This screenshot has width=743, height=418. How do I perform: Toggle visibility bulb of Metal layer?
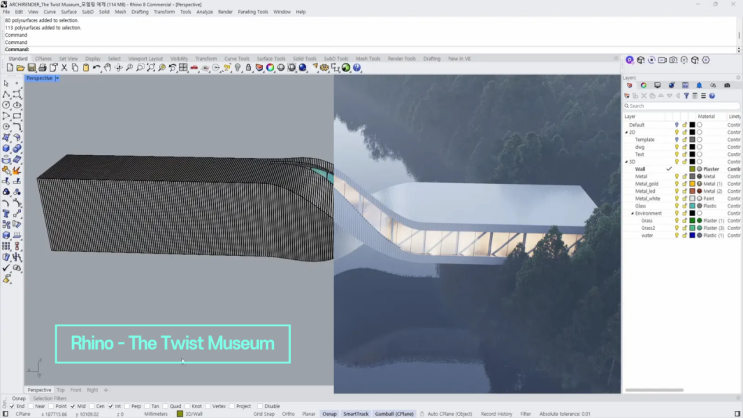click(x=677, y=176)
